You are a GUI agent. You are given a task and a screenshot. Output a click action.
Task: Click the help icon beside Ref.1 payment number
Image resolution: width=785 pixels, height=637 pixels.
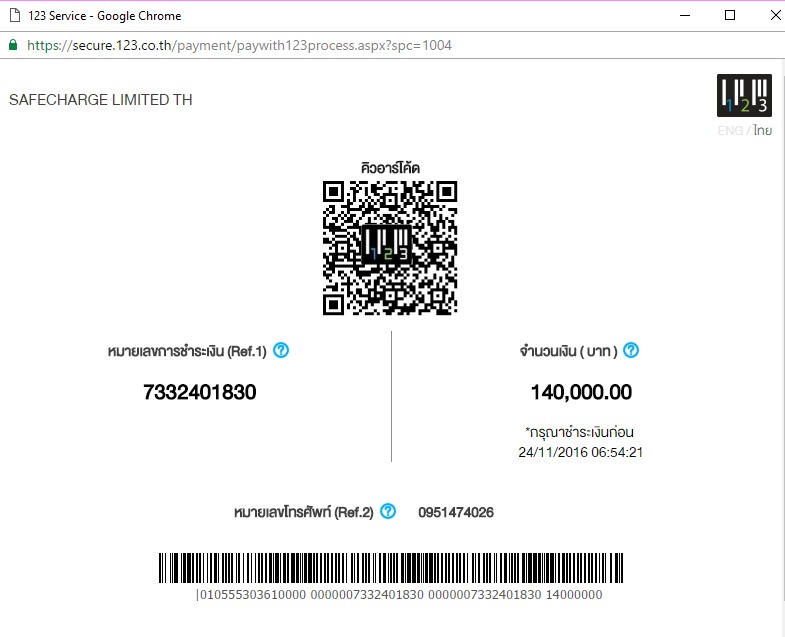click(281, 350)
